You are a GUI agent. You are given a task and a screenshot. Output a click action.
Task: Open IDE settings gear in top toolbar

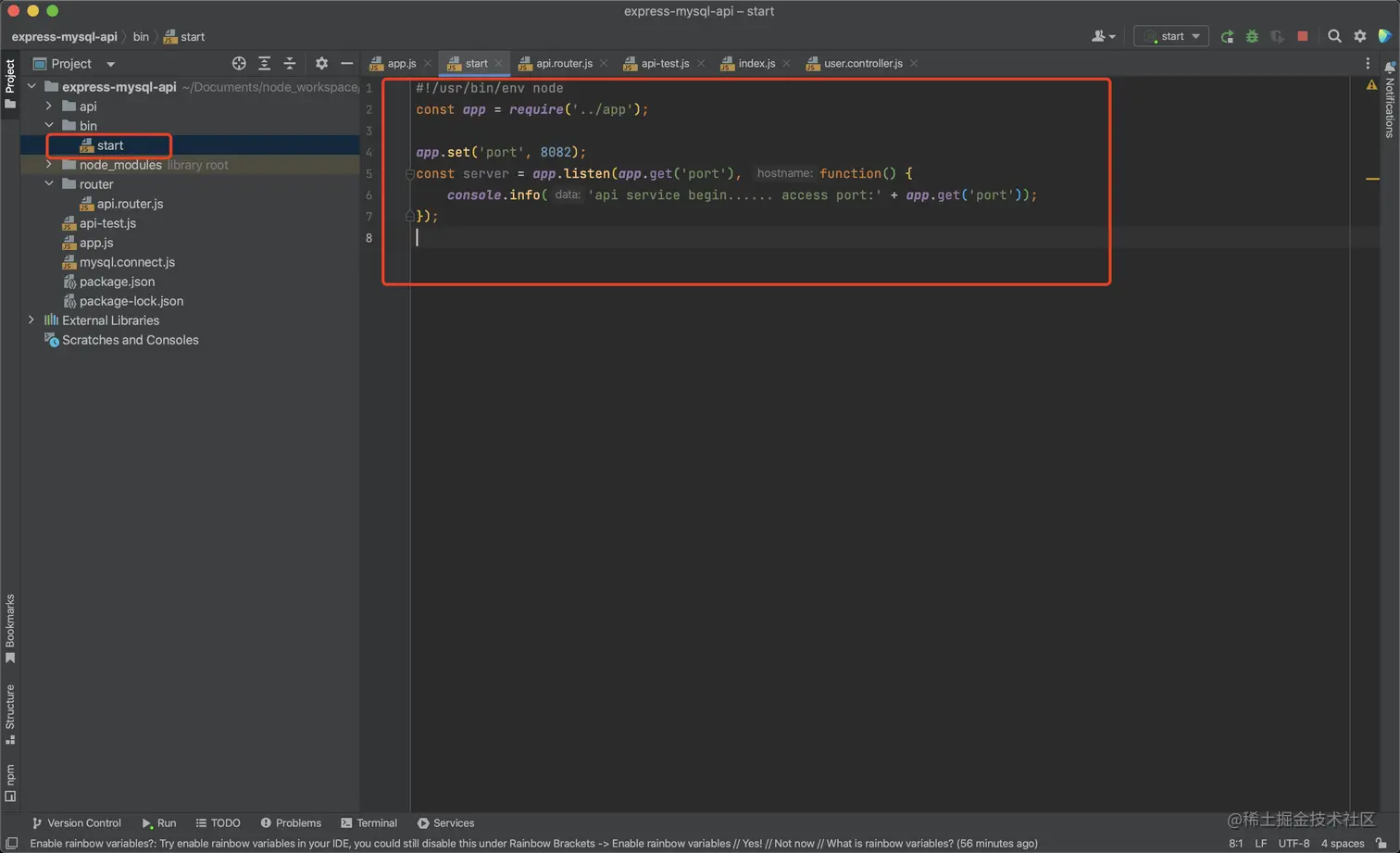pyautogui.click(x=1359, y=36)
